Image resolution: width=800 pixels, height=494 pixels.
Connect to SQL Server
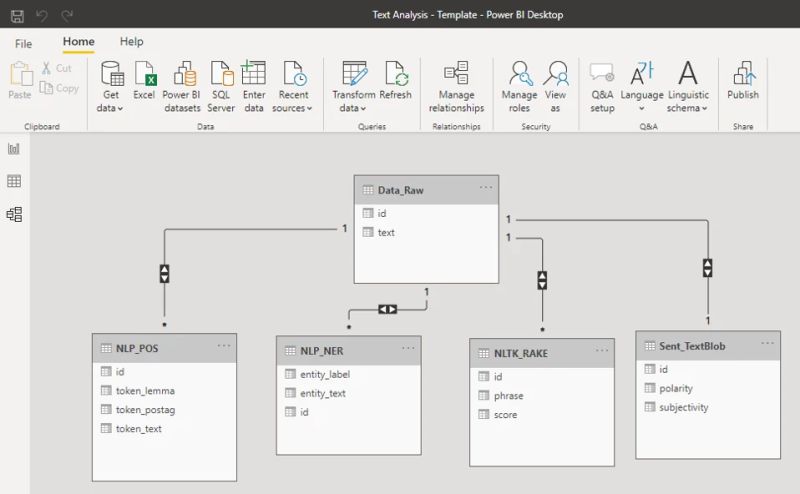[x=221, y=87]
